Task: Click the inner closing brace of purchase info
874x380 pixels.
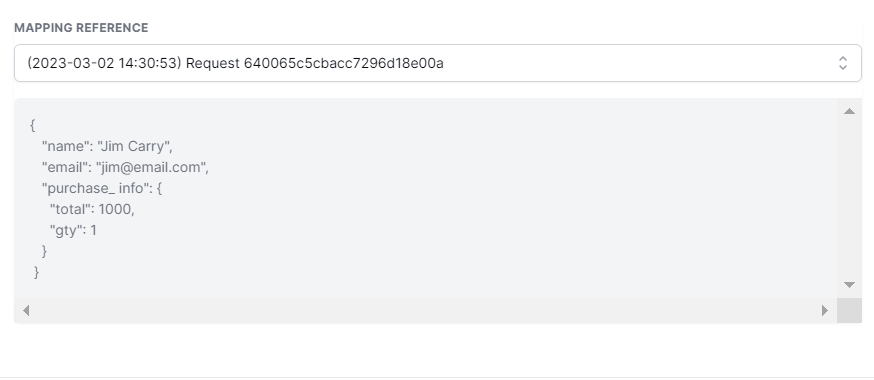Action: click(45, 251)
